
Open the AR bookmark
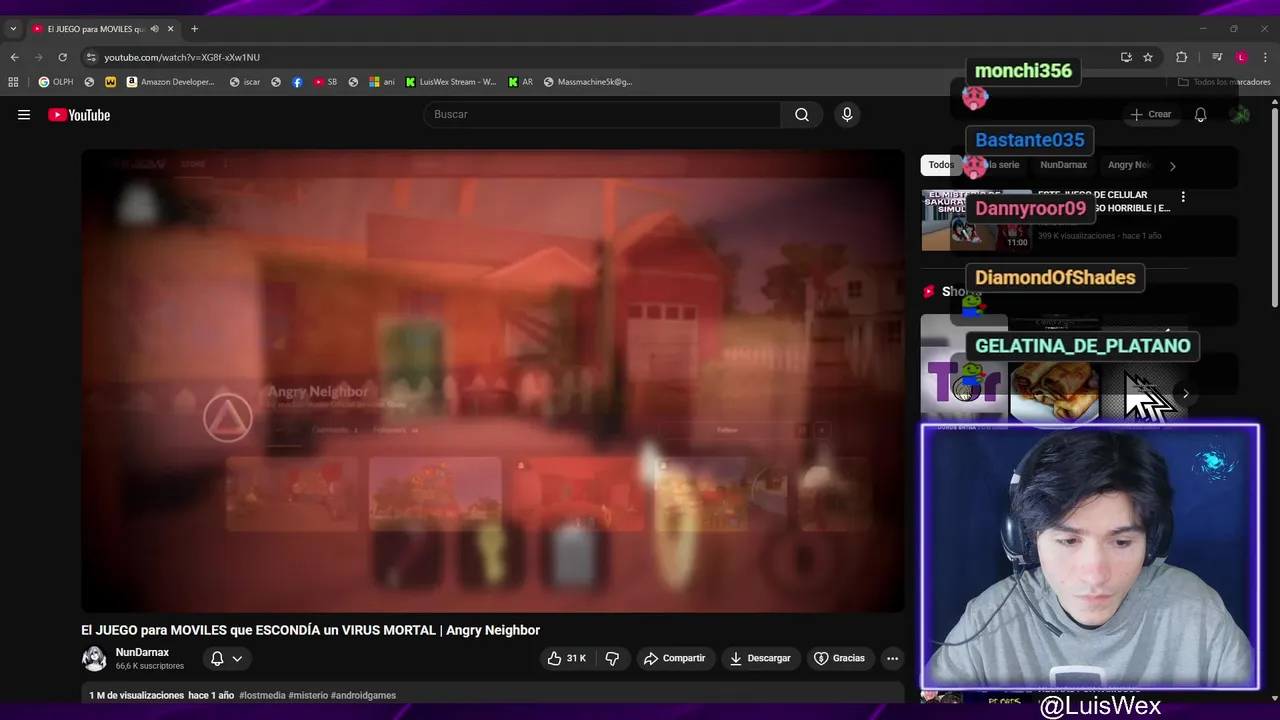(521, 82)
